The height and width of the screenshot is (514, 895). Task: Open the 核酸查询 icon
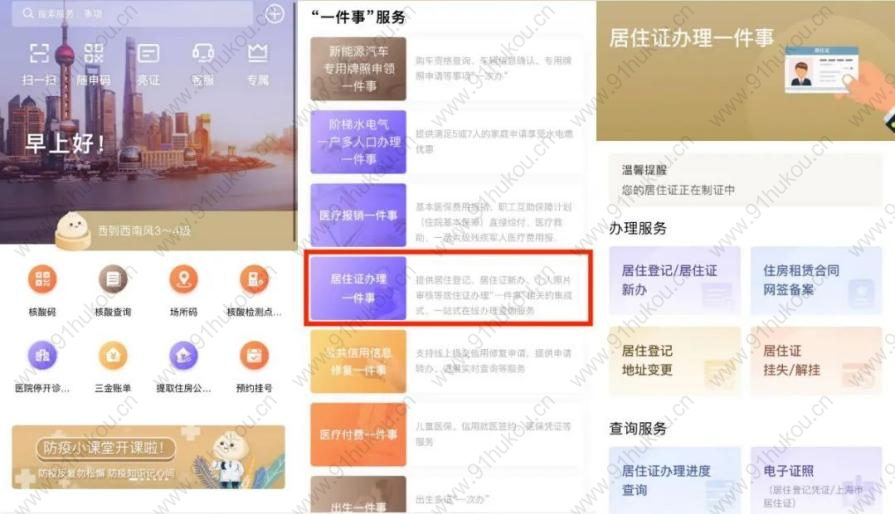(x=113, y=279)
